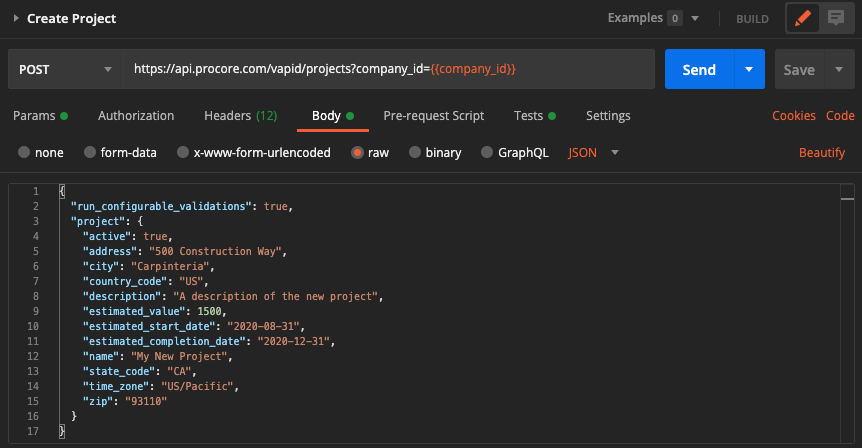The width and height of the screenshot is (862, 448).
Task: Click the "run_configurable_validations" key
Action: pyautogui.click(x=161, y=206)
